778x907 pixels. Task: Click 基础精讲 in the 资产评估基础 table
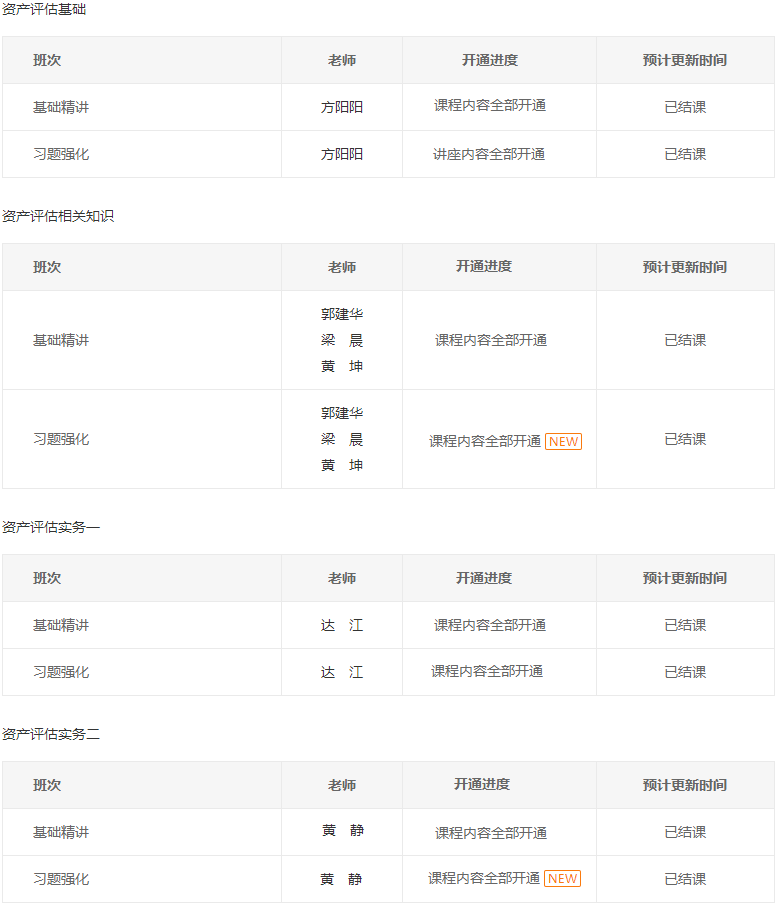pyautogui.click(x=61, y=107)
